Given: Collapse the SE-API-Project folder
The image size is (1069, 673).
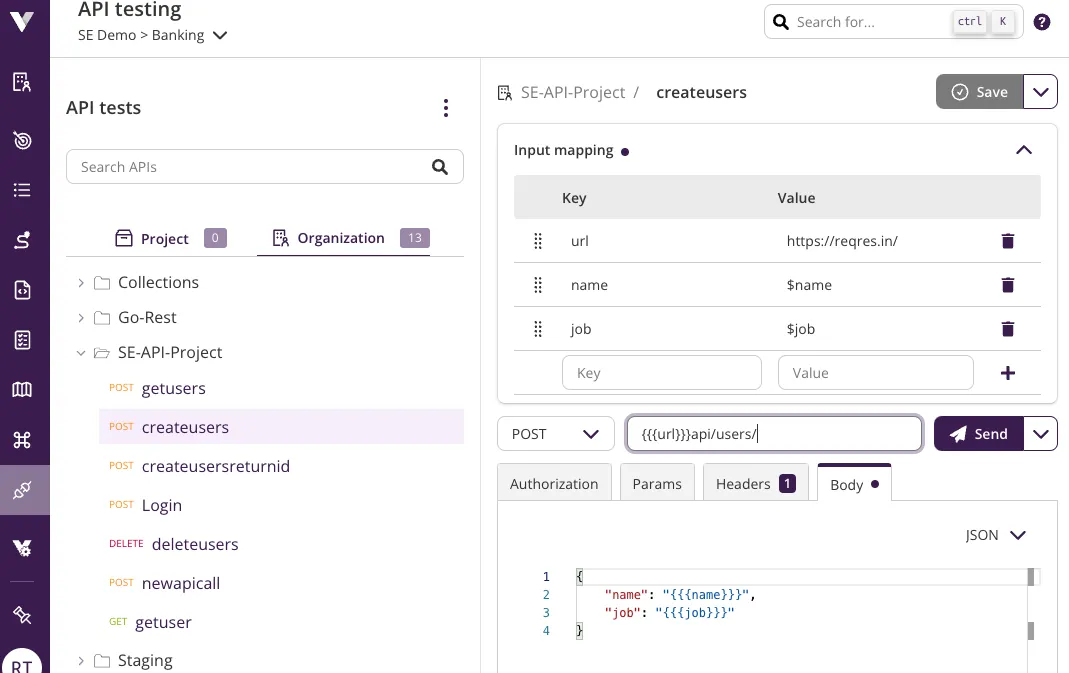Looking at the screenshot, I should point(81,353).
